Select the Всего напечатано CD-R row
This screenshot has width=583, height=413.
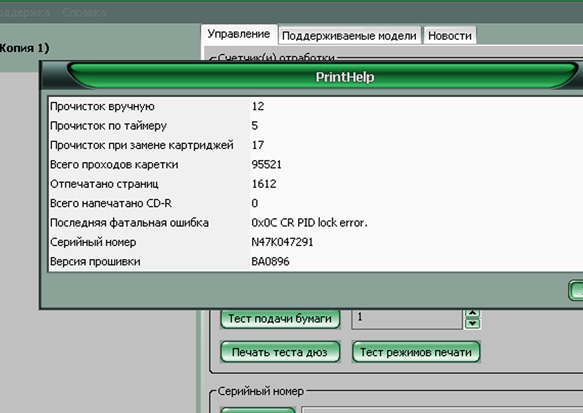coord(316,203)
